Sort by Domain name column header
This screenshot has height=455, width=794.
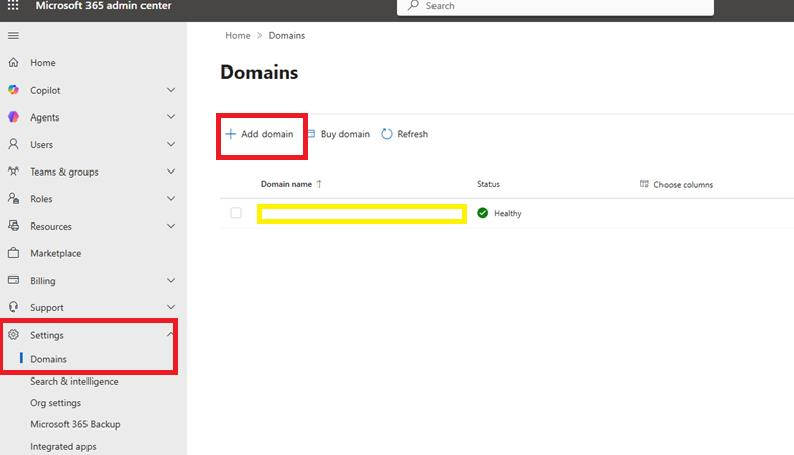286,184
